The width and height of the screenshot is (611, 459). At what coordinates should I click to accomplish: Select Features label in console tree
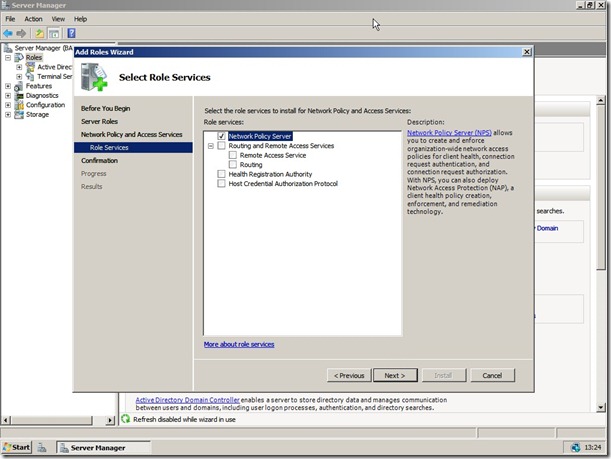click(39, 86)
